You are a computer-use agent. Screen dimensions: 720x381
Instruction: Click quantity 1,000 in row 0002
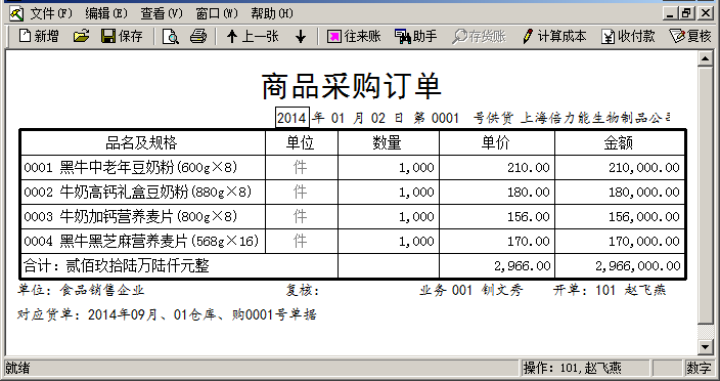click(388, 192)
